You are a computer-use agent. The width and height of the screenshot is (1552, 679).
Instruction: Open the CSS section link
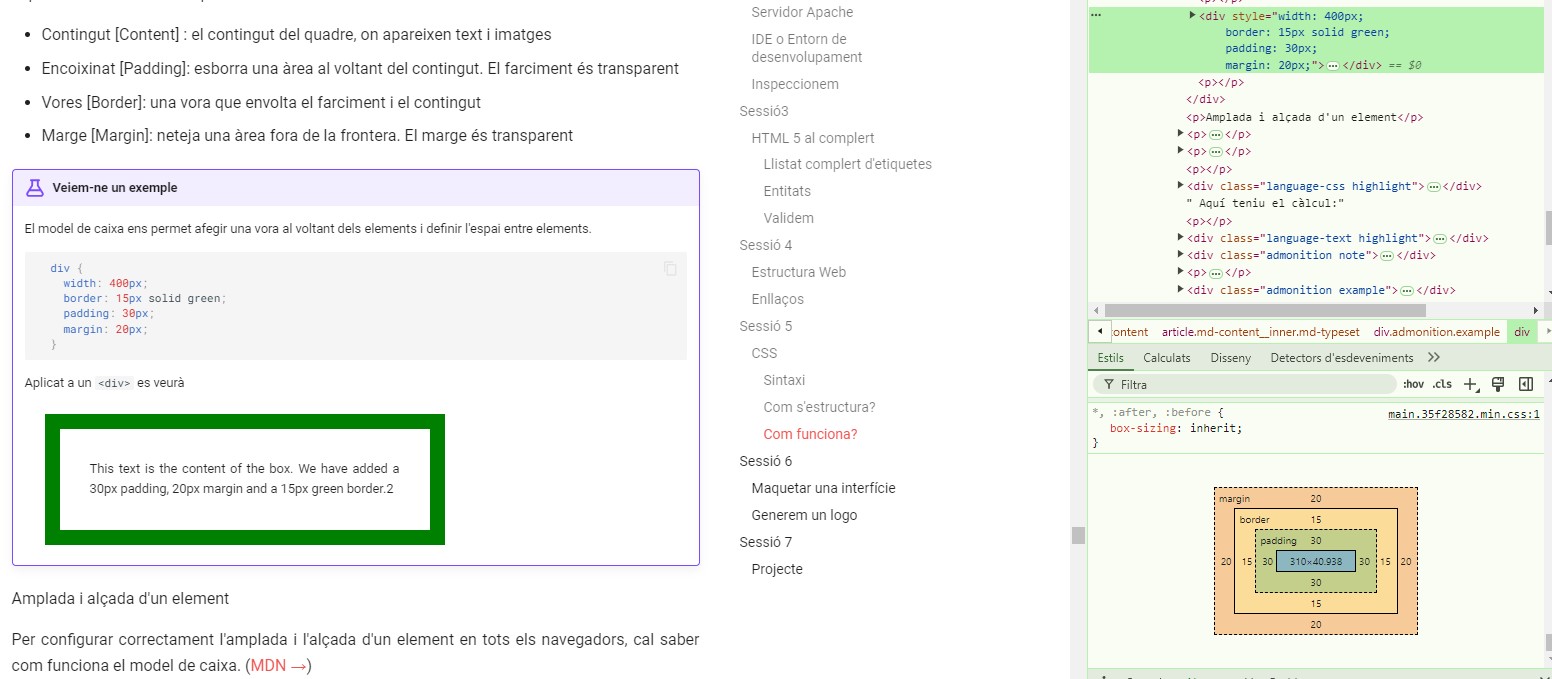[764, 353]
